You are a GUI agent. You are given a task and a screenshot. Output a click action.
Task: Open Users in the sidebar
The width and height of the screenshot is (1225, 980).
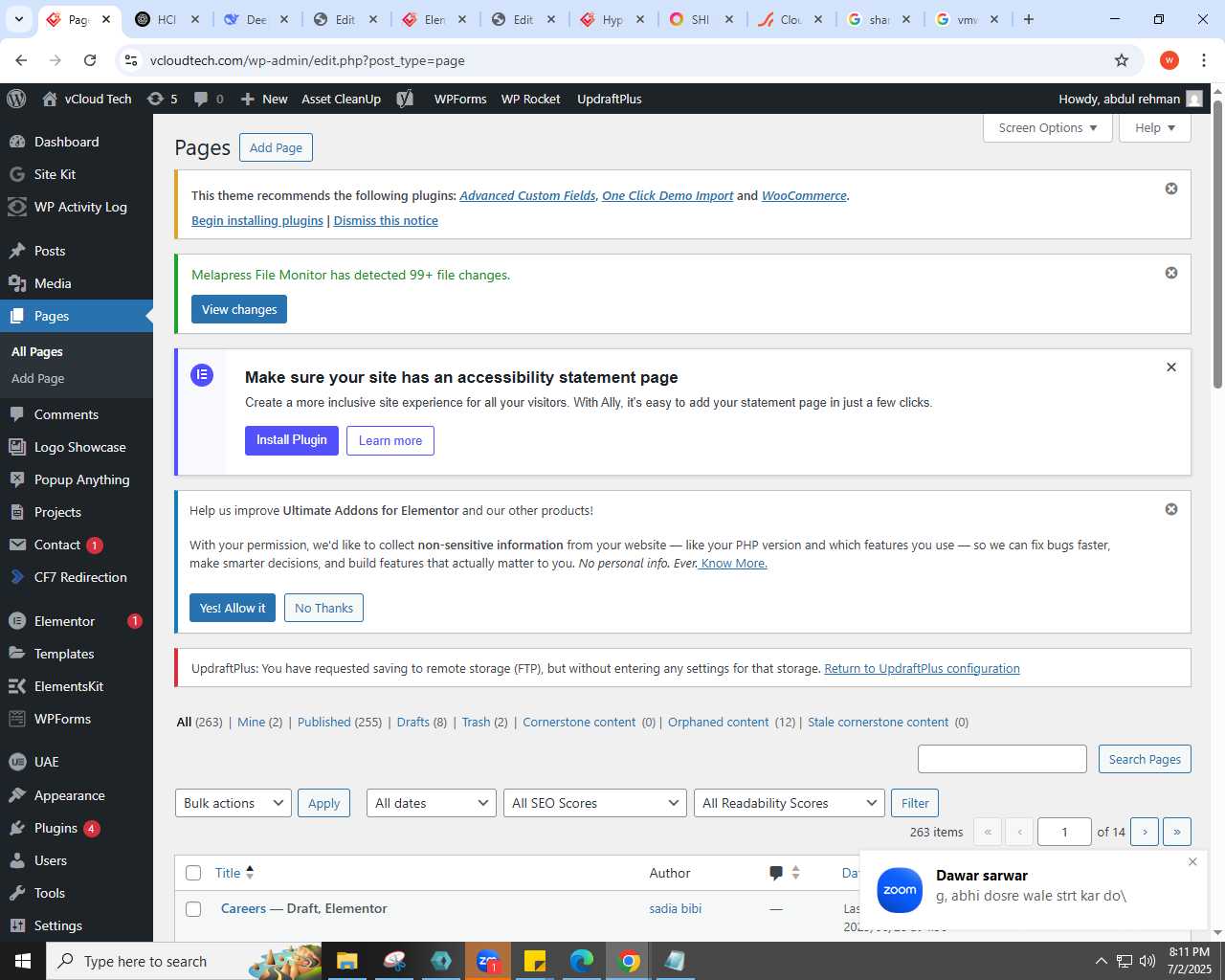point(77,860)
